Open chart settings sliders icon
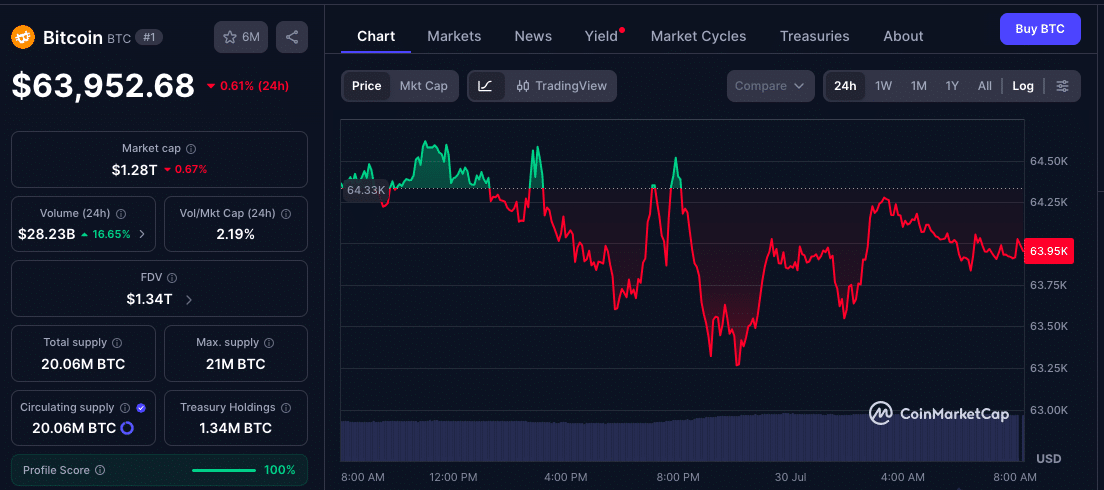This screenshot has height=490, width=1104. point(1062,86)
